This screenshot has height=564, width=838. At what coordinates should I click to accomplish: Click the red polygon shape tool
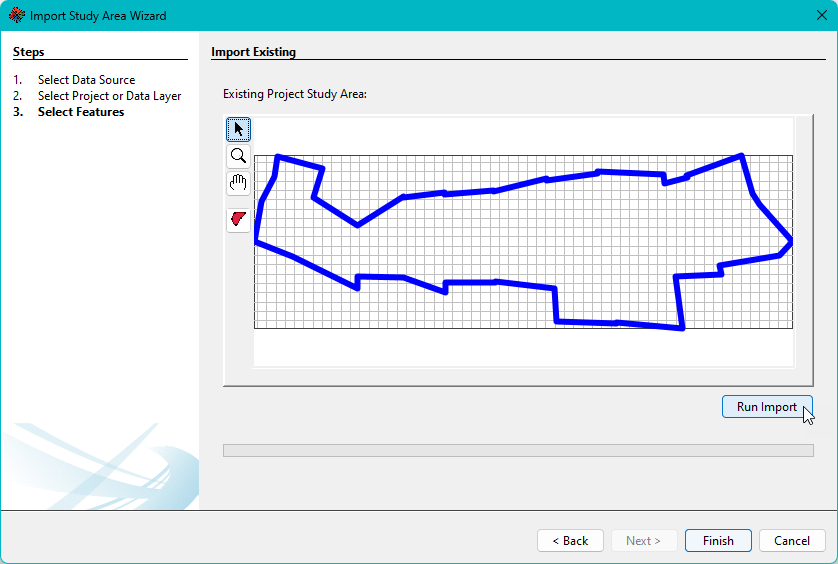pyautogui.click(x=238, y=219)
